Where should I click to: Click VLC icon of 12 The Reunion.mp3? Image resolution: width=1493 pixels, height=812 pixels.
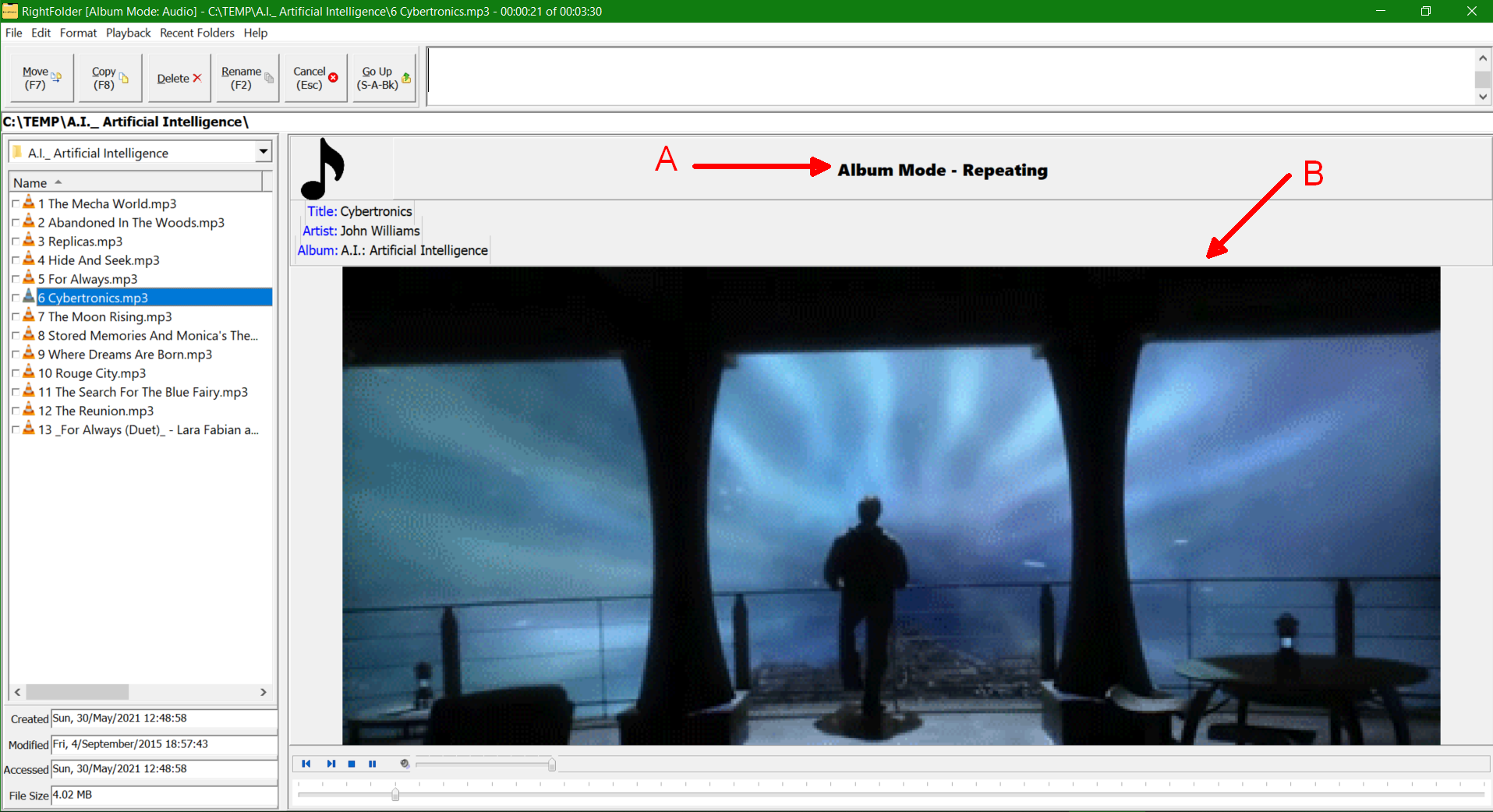29,410
